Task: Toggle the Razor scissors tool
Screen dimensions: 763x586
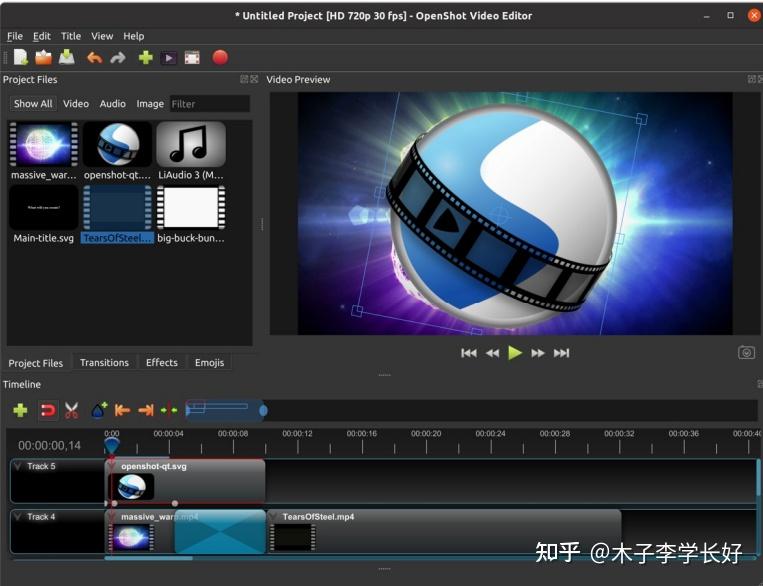Action: pyautogui.click(x=72, y=410)
